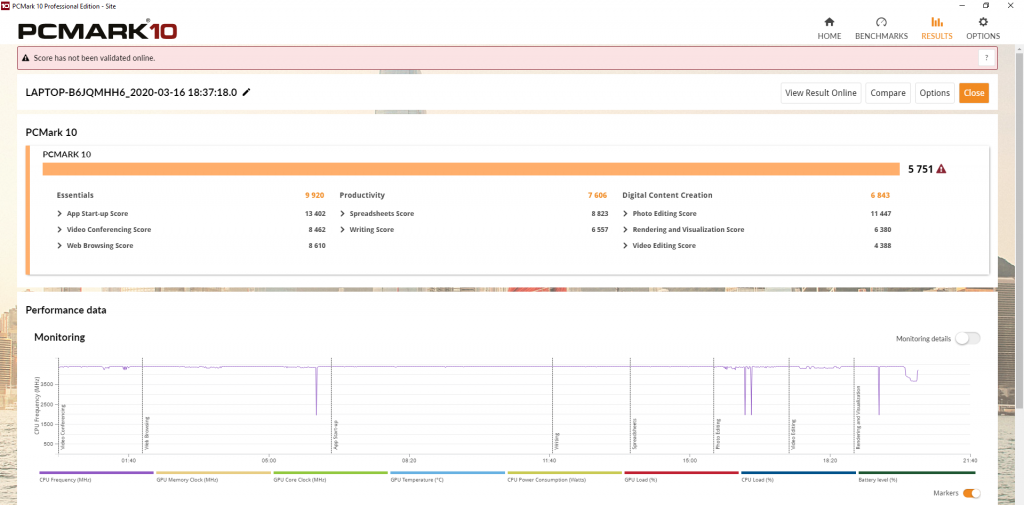Open the Options gear icon
1024x505 pixels.
[983, 22]
